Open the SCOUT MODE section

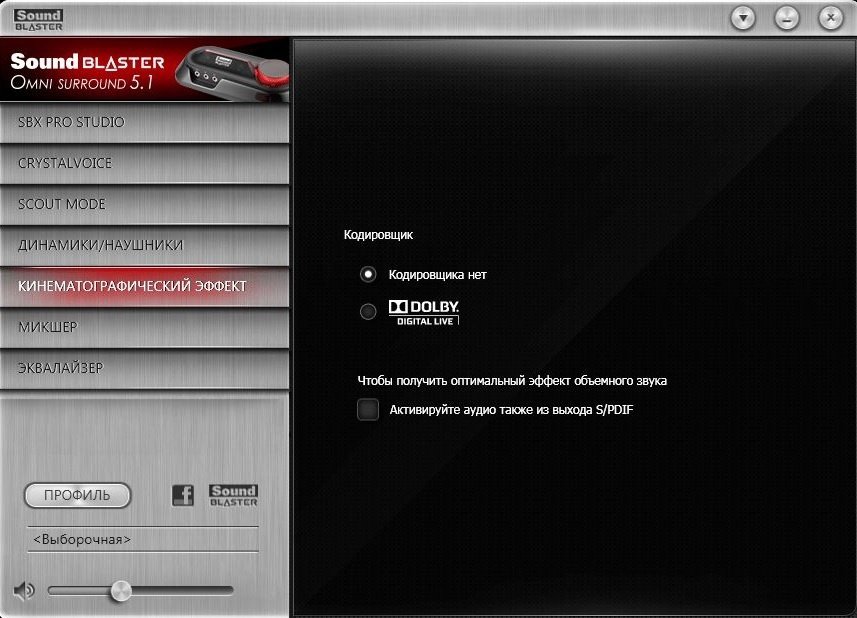(144, 204)
